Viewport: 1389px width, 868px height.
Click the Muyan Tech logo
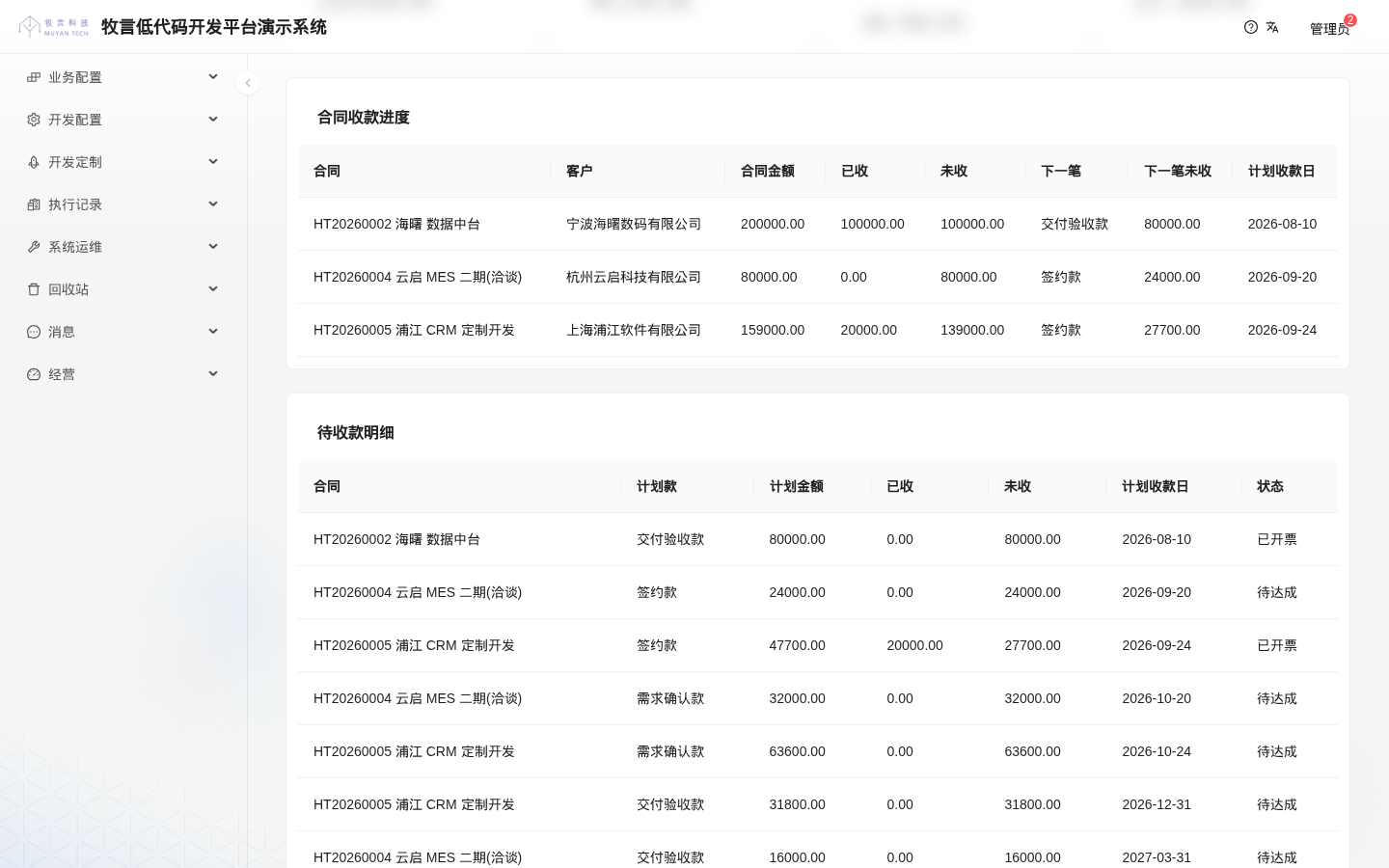pyautogui.click(x=54, y=27)
